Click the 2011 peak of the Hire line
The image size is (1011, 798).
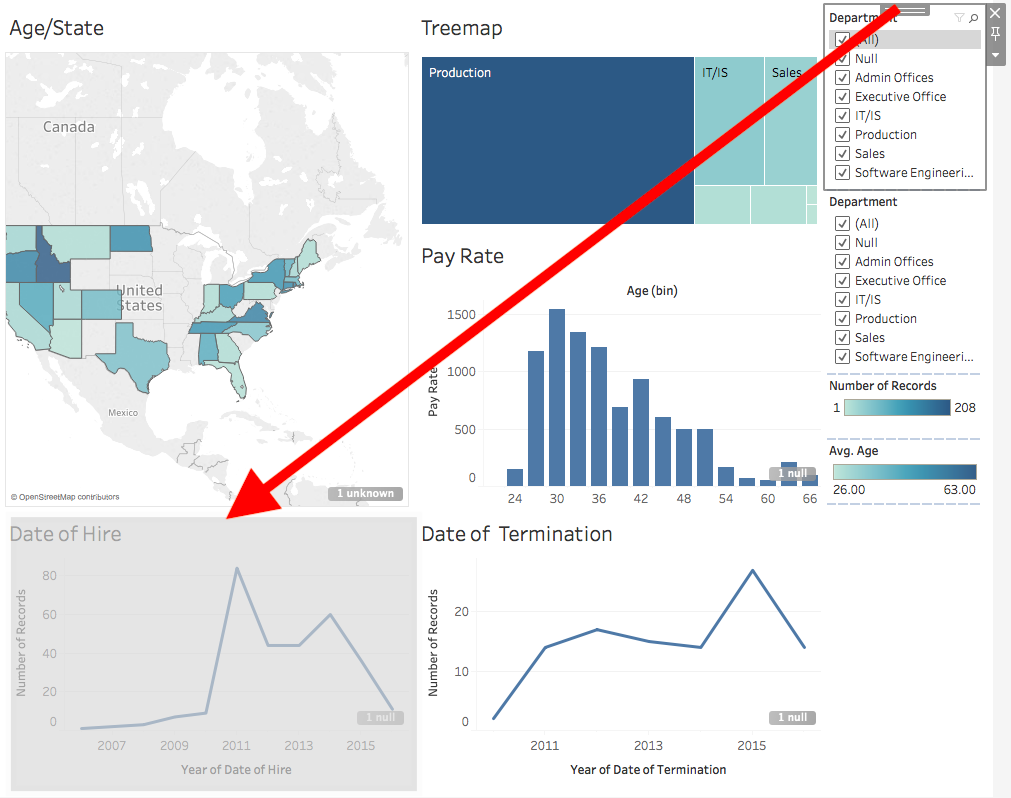coord(237,569)
